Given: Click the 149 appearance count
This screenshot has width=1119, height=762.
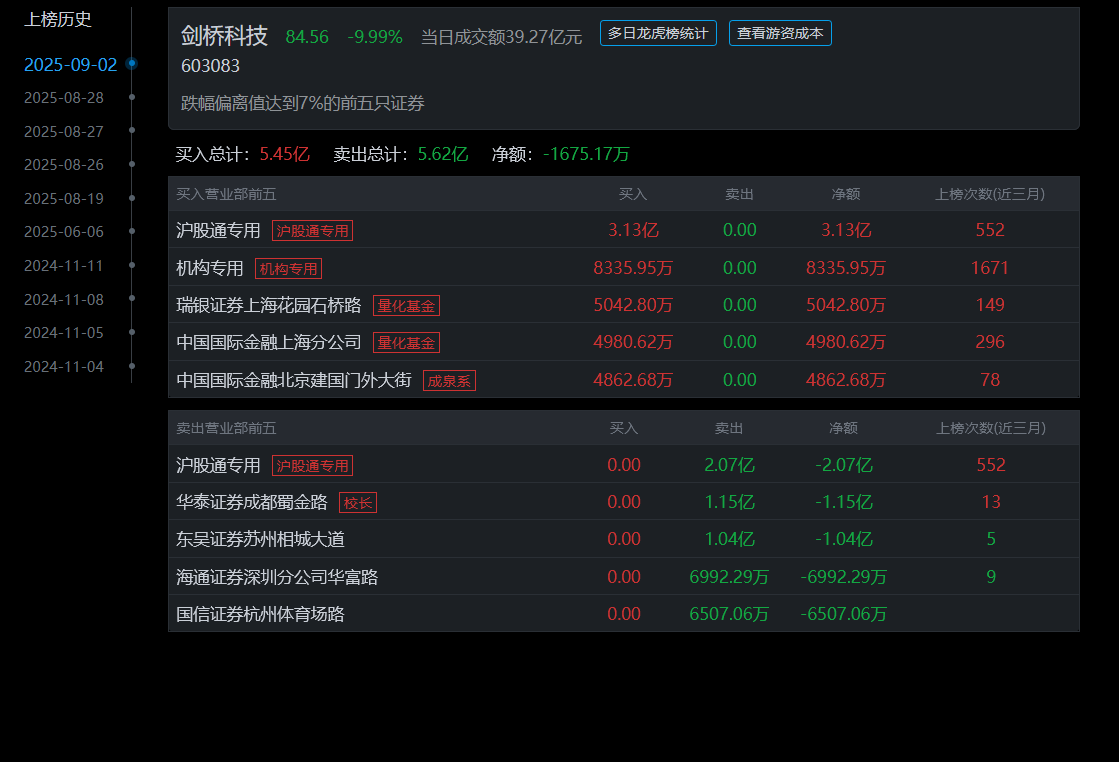Looking at the screenshot, I should point(990,305).
